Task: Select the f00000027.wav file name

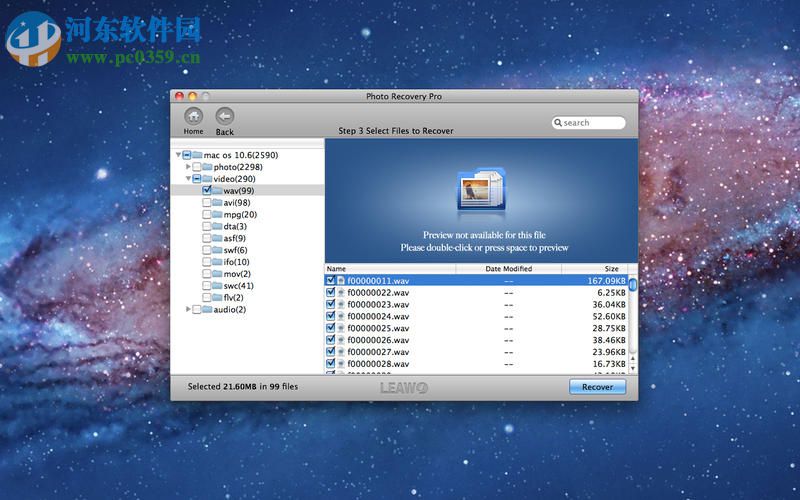Action: pyautogui.click(x=378, y=352)
